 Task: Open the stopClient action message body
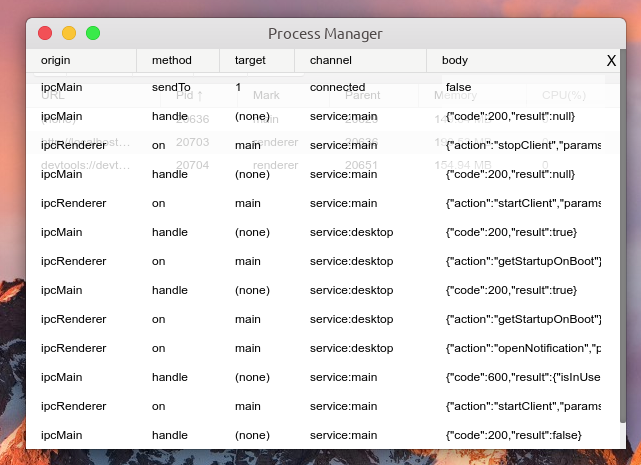pos(523,146)
